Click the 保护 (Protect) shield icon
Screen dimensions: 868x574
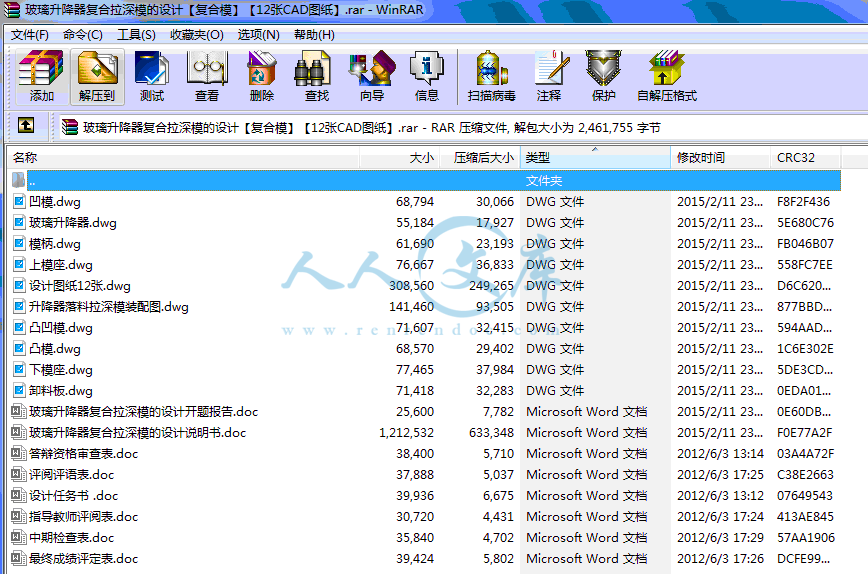[603, 76]
